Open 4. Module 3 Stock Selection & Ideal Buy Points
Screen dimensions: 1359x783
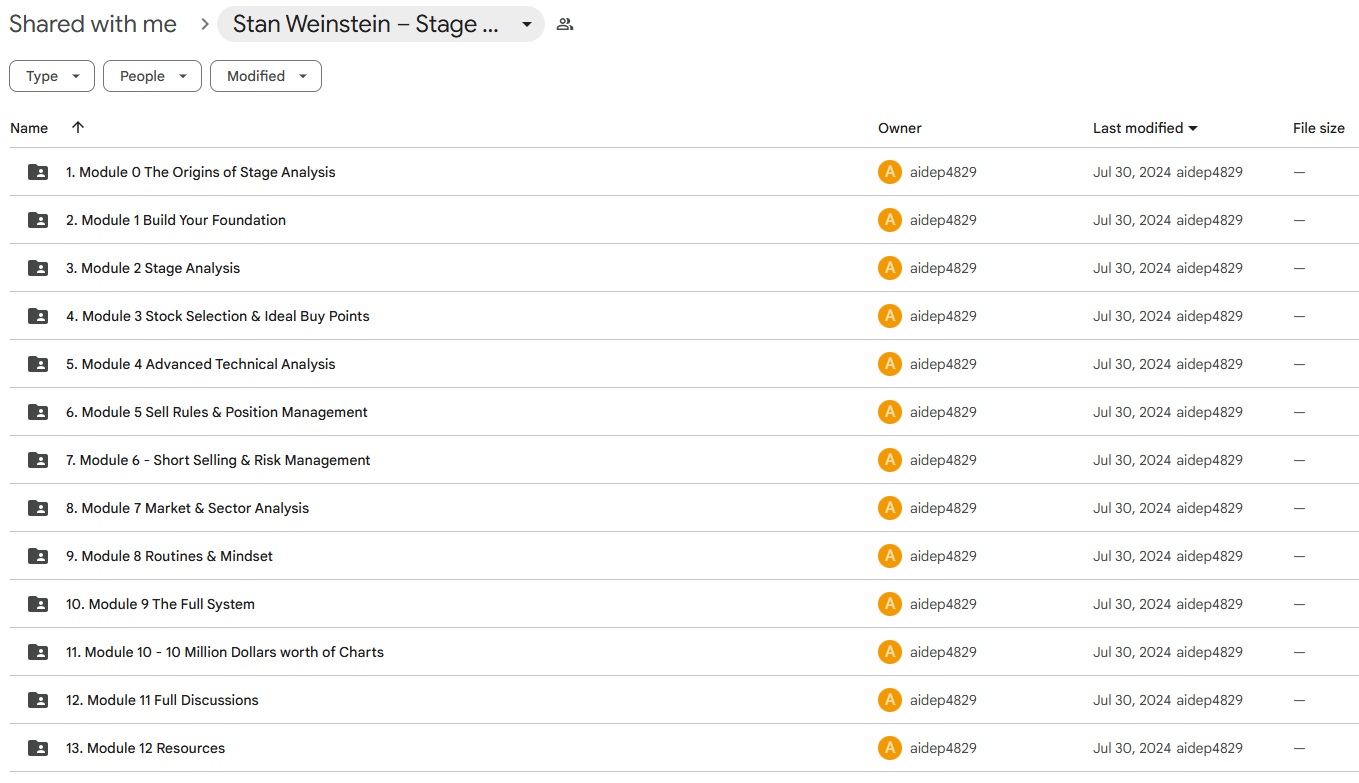(218, 316)
